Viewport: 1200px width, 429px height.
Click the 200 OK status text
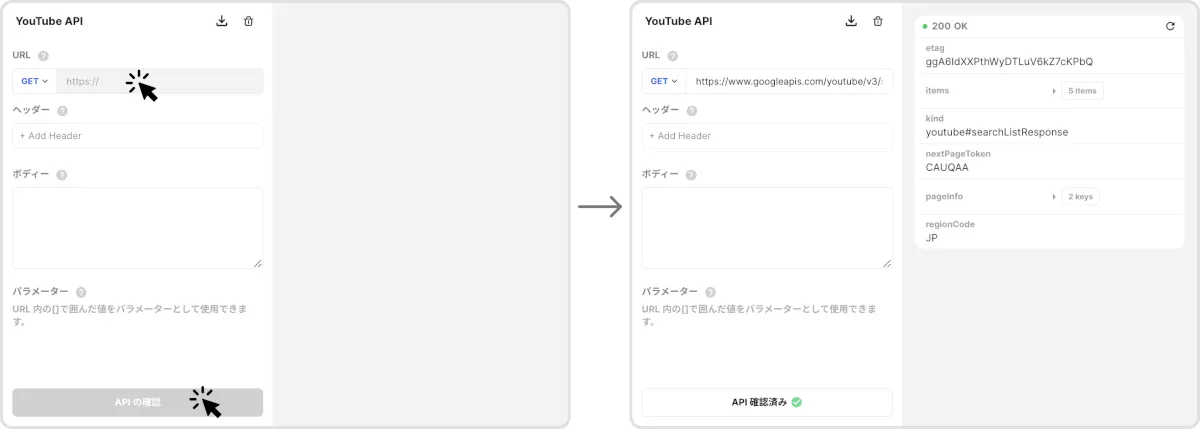[x=950, y=27]
